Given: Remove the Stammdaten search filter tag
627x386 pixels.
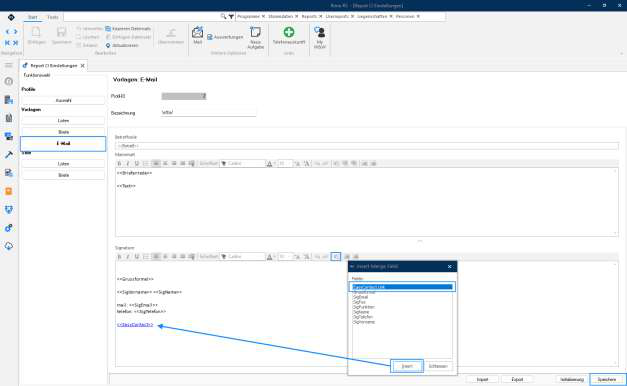Looking at the screenshot, I should (x=296, y=16).
